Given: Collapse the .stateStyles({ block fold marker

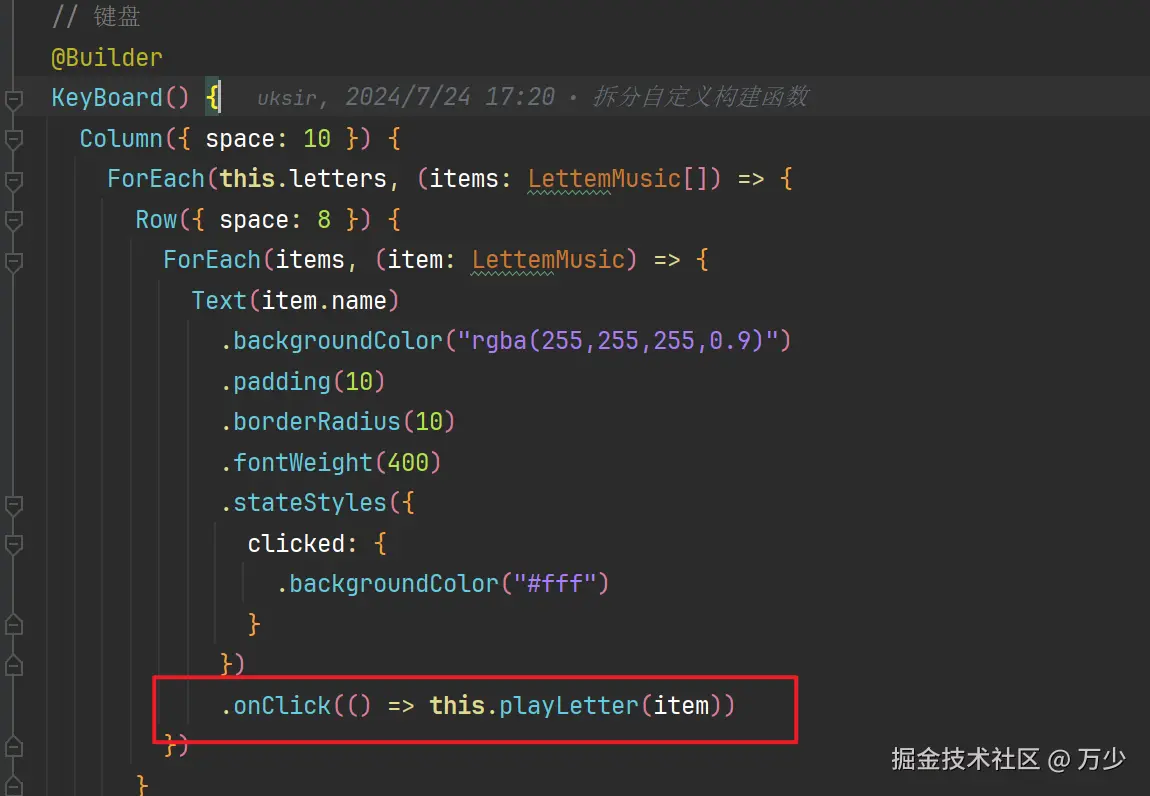Looking at the screenshot, I should (x=13, y=504).
